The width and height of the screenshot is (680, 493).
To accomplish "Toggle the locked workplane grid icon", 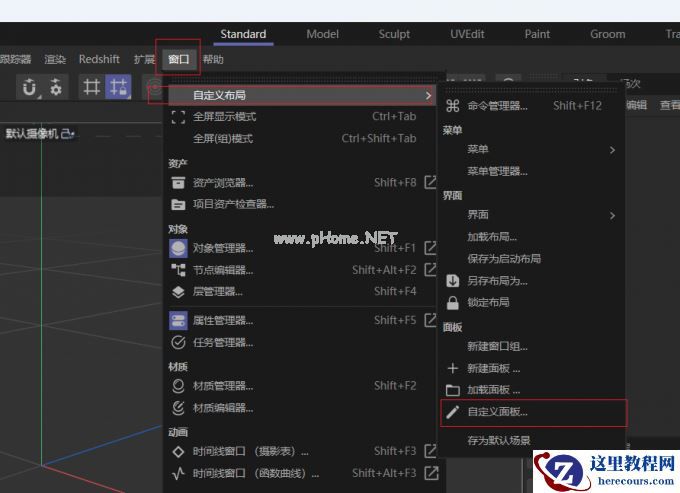I will (x=118, y=87).
